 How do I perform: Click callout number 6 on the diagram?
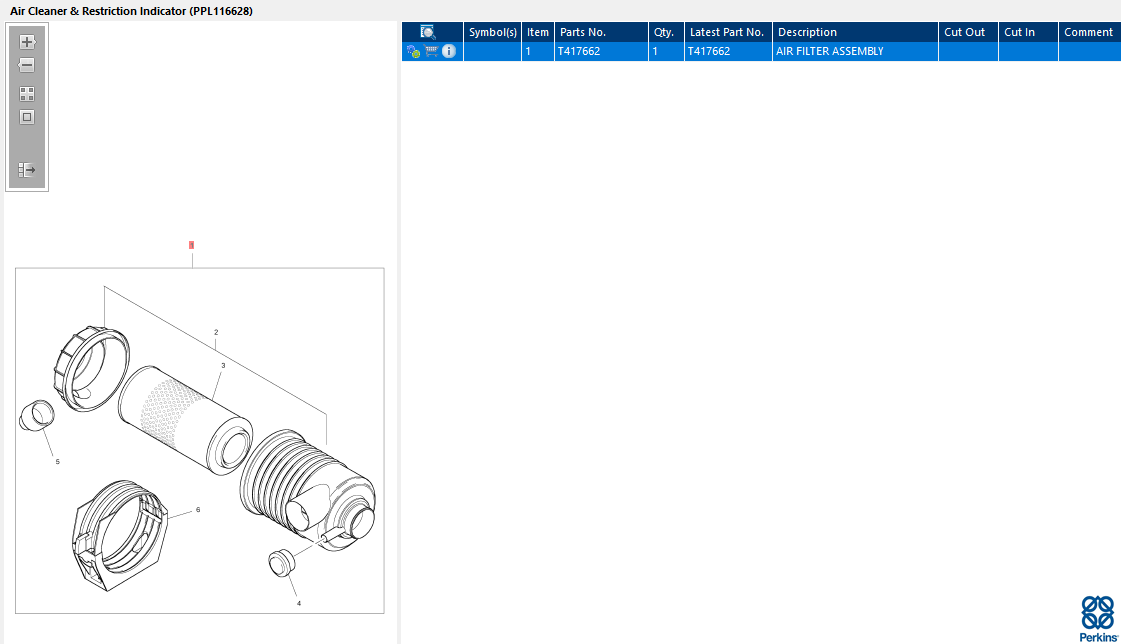198,510
